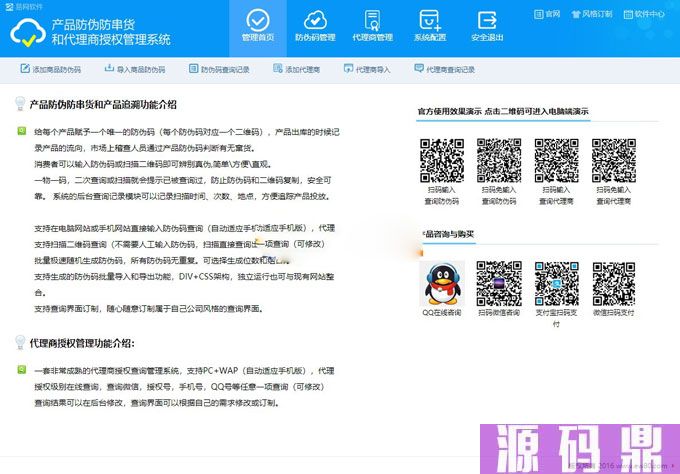The image size is (680, 474).
Task: Click 导入商品防伪码 import icon
Action: click(109, 68)
